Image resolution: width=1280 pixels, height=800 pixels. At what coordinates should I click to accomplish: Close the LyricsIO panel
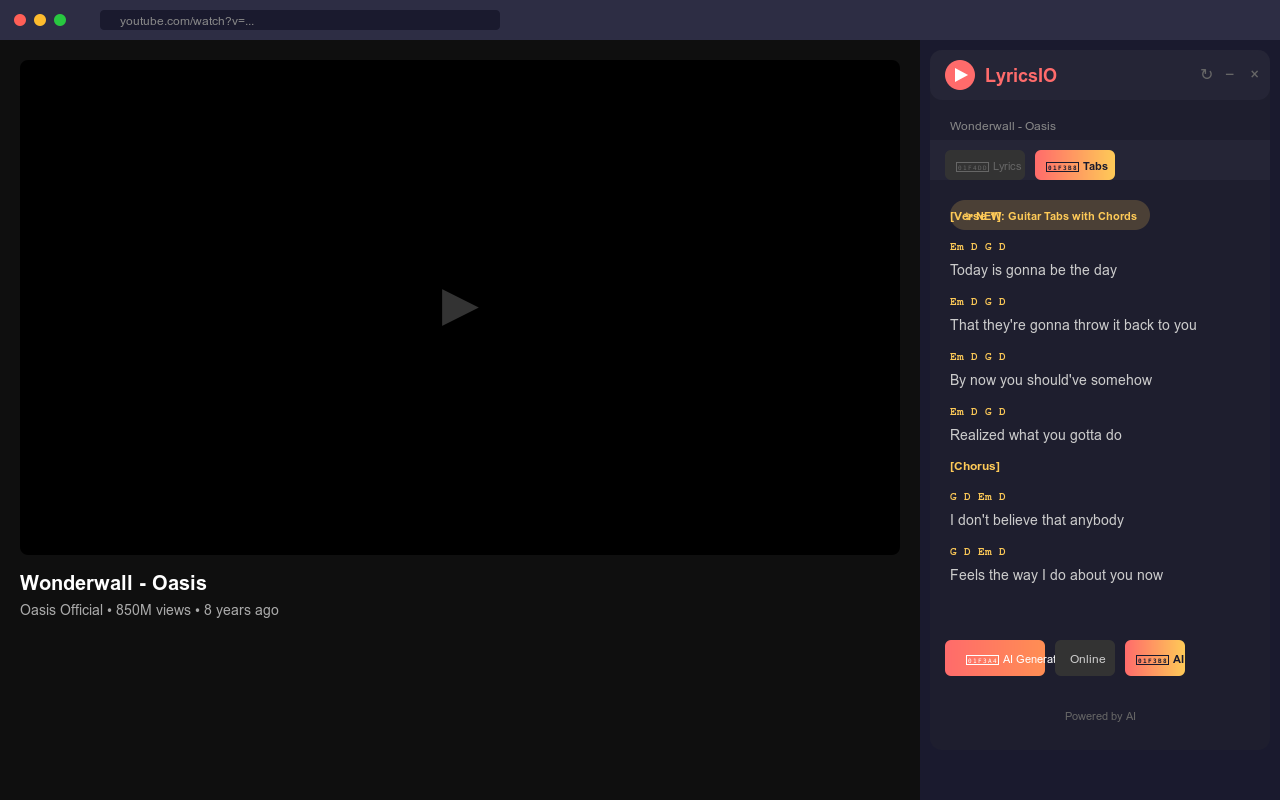point(1254,75)
